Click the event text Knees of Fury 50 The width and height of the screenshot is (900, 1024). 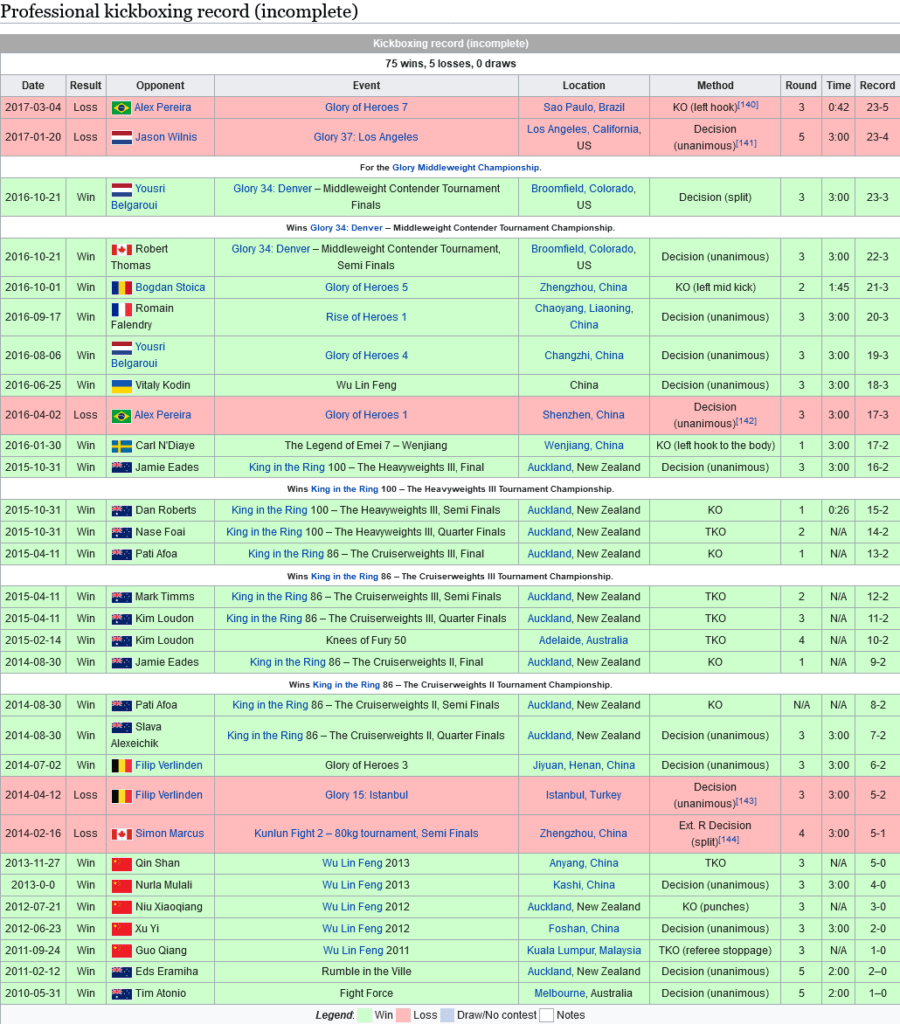(366, 641)
